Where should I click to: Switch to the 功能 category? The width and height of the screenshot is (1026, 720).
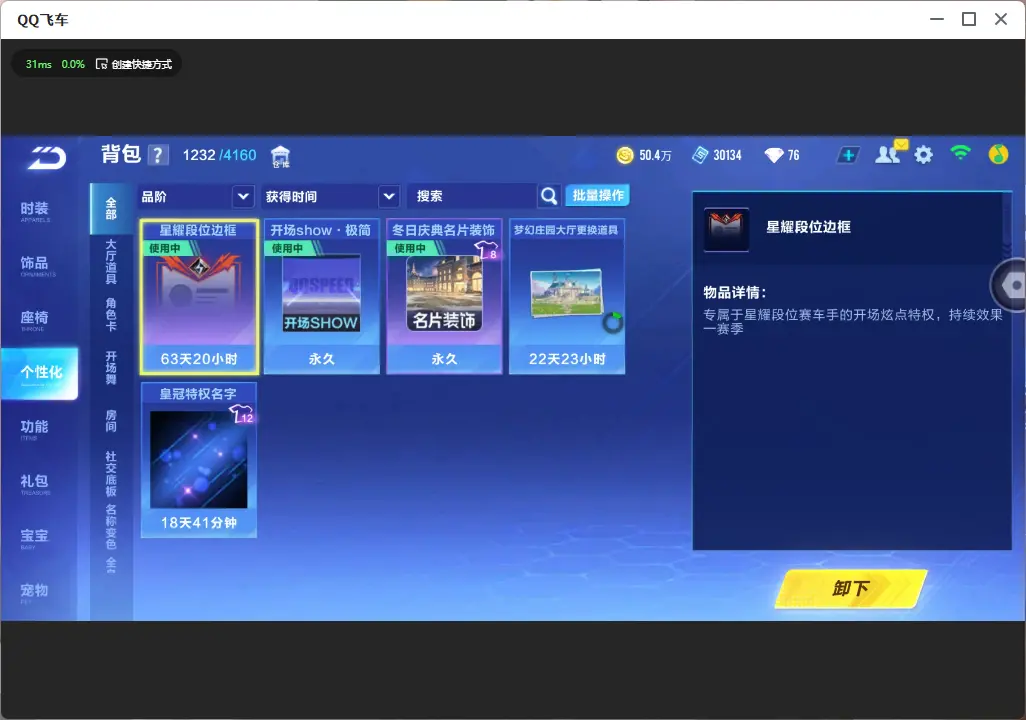click(35, 429)
